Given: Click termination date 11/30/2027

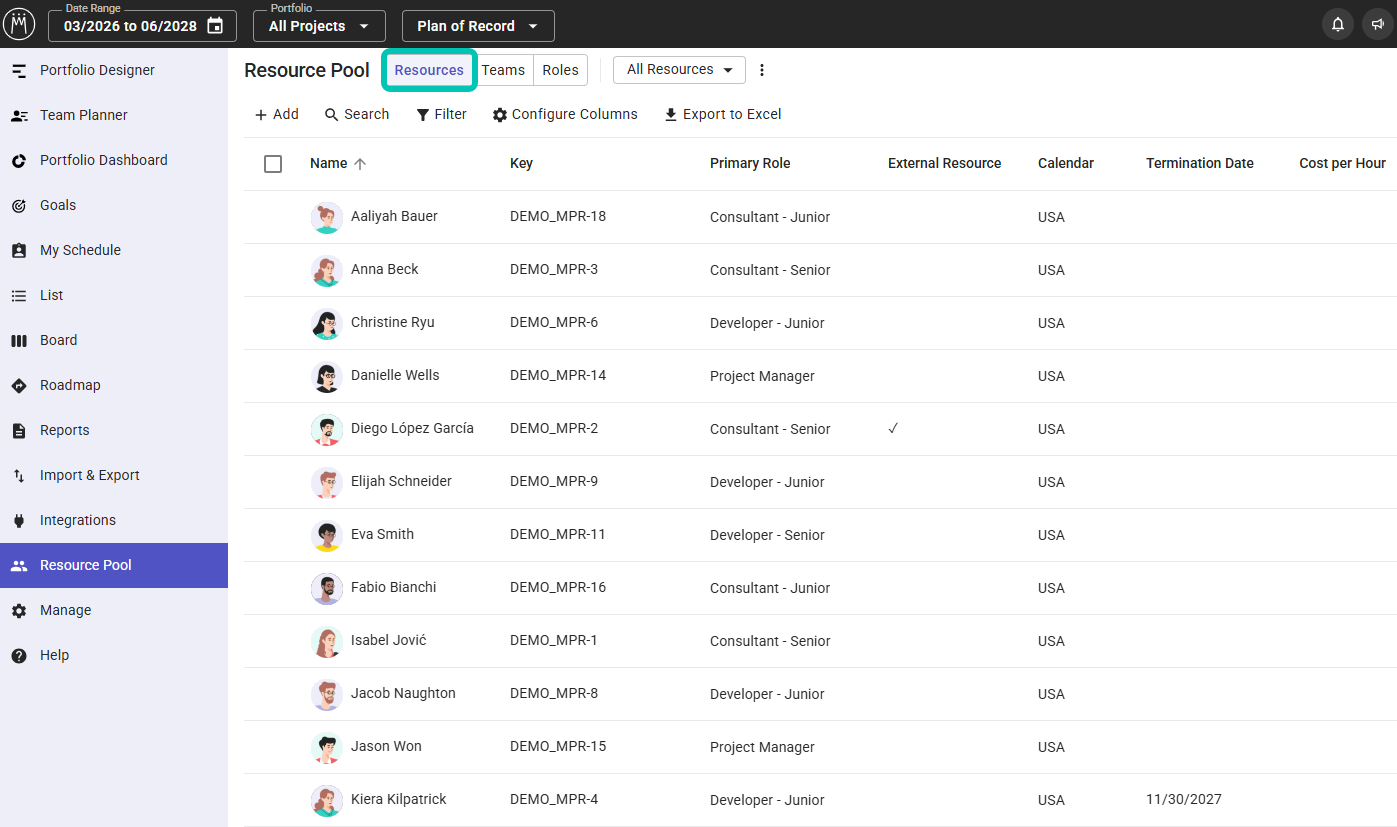Looking at the screenshot, I should pyautogui.click(x=1184, y=800).
